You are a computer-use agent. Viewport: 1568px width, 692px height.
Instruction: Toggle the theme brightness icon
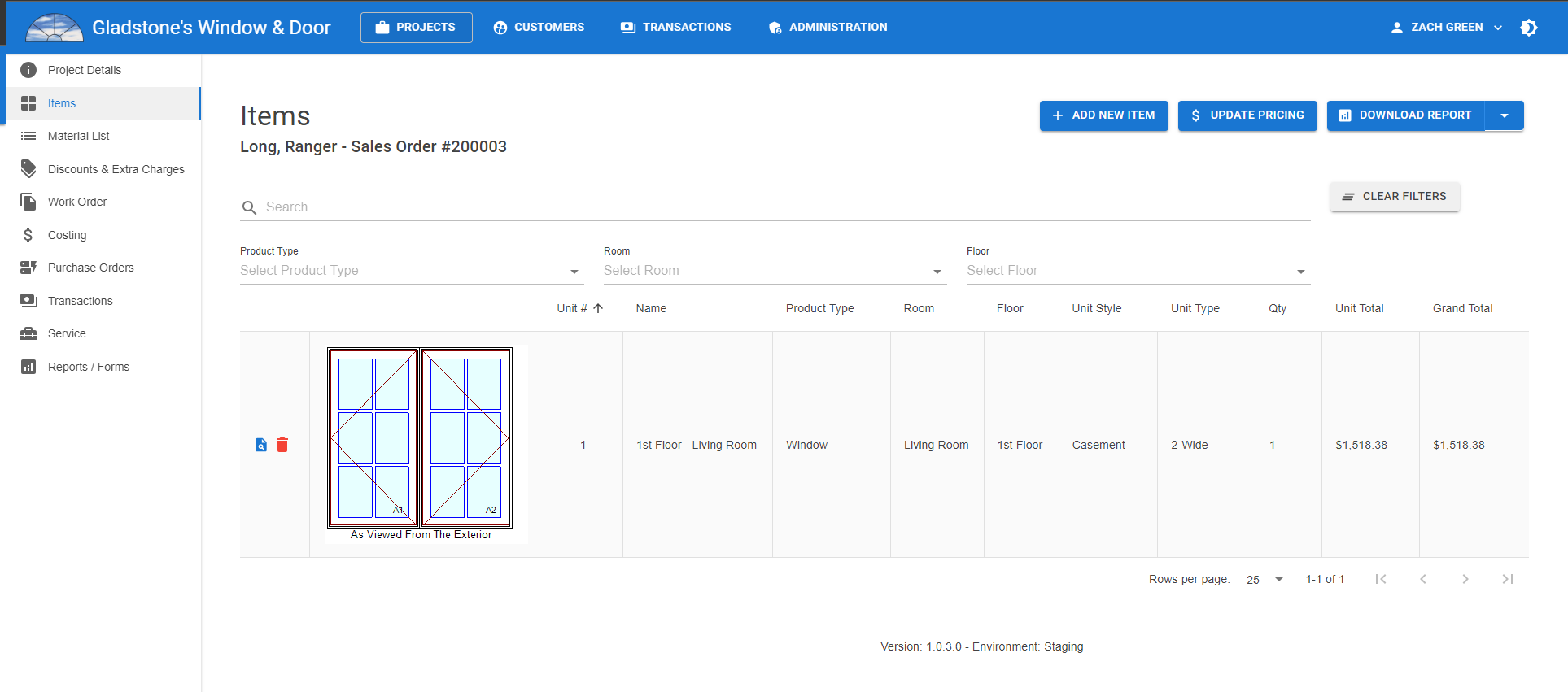click(x=1528, y=28)
